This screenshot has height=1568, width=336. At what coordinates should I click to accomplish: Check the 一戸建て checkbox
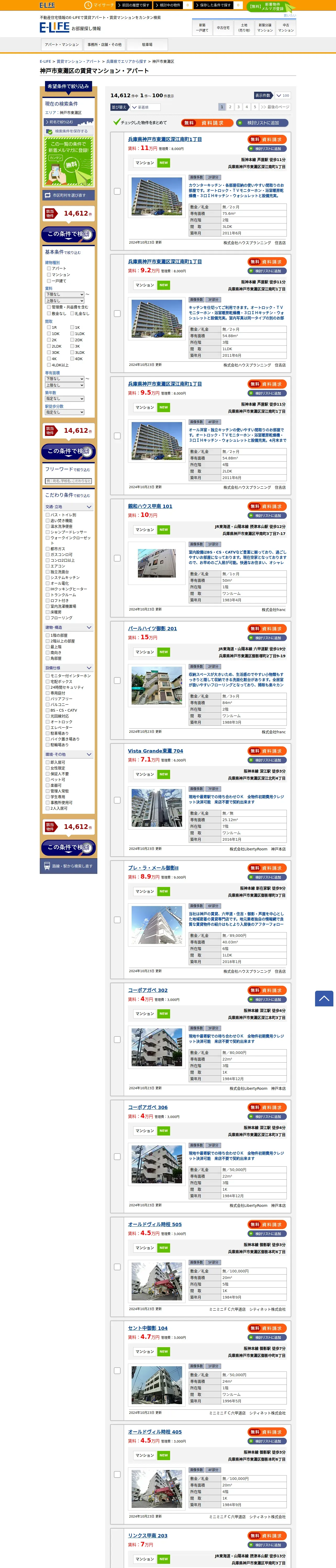point(49,281)
